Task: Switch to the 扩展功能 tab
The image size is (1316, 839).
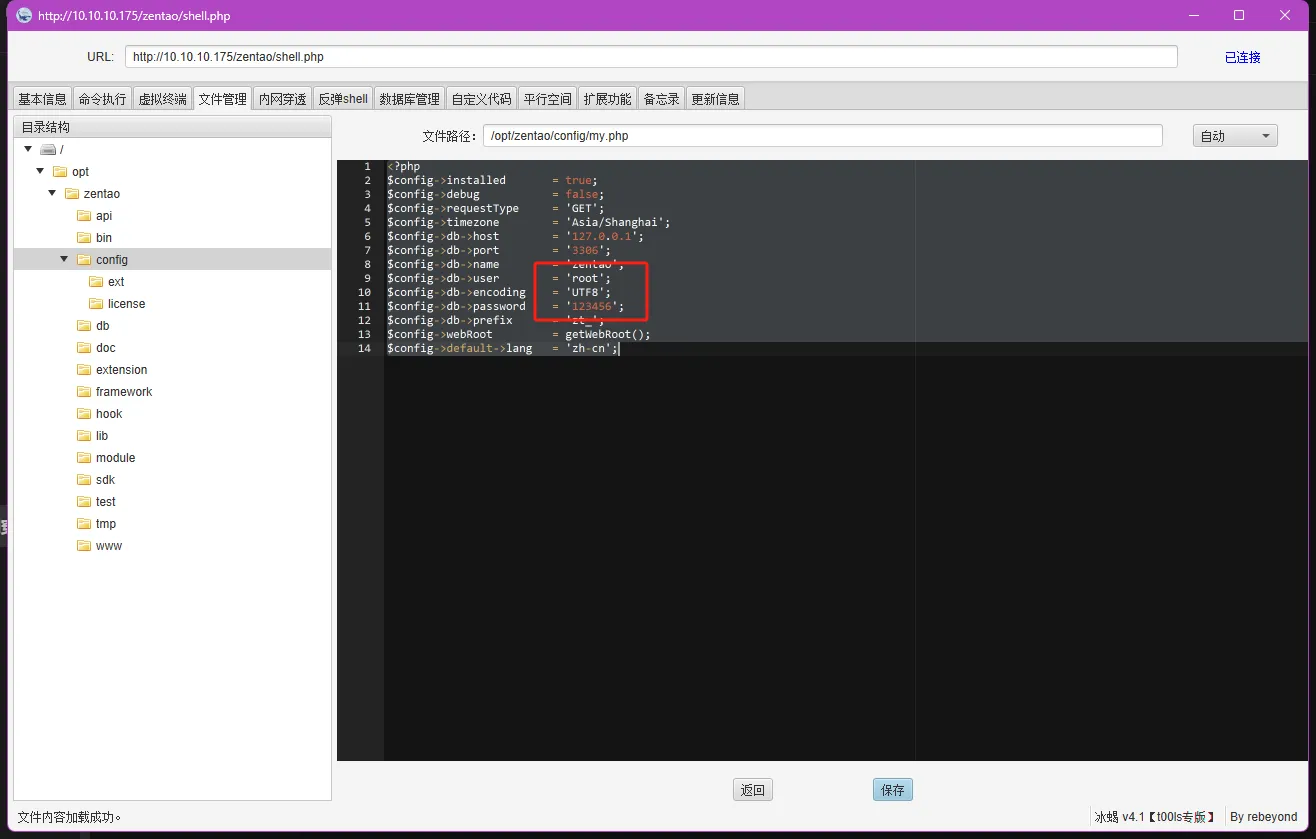Action: tap(607, 99)
